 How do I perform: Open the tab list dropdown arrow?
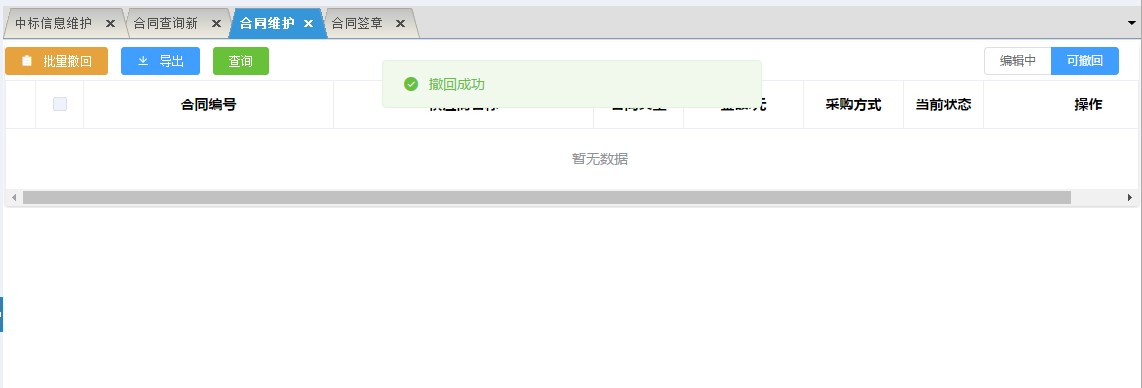coord(1132,23)
